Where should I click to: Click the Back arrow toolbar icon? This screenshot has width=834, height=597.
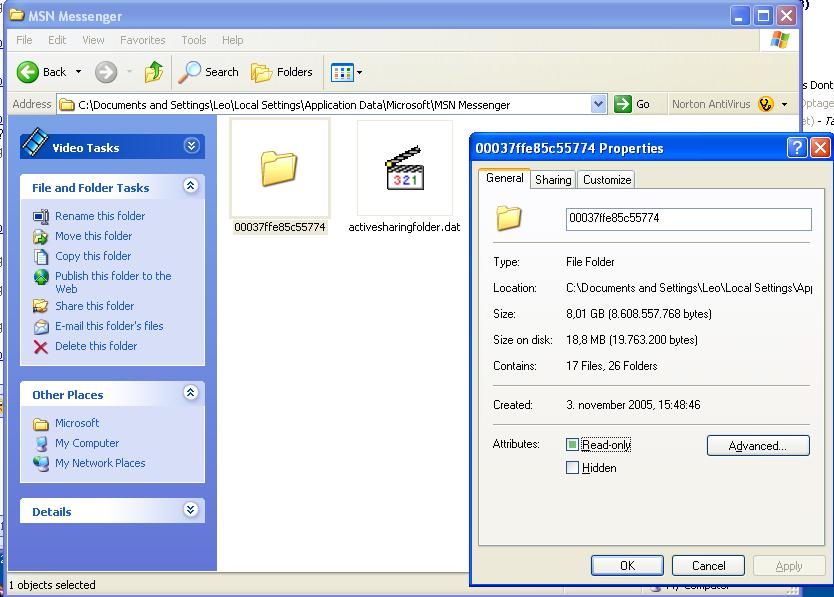pyautogui.click(x=28, y=72)
